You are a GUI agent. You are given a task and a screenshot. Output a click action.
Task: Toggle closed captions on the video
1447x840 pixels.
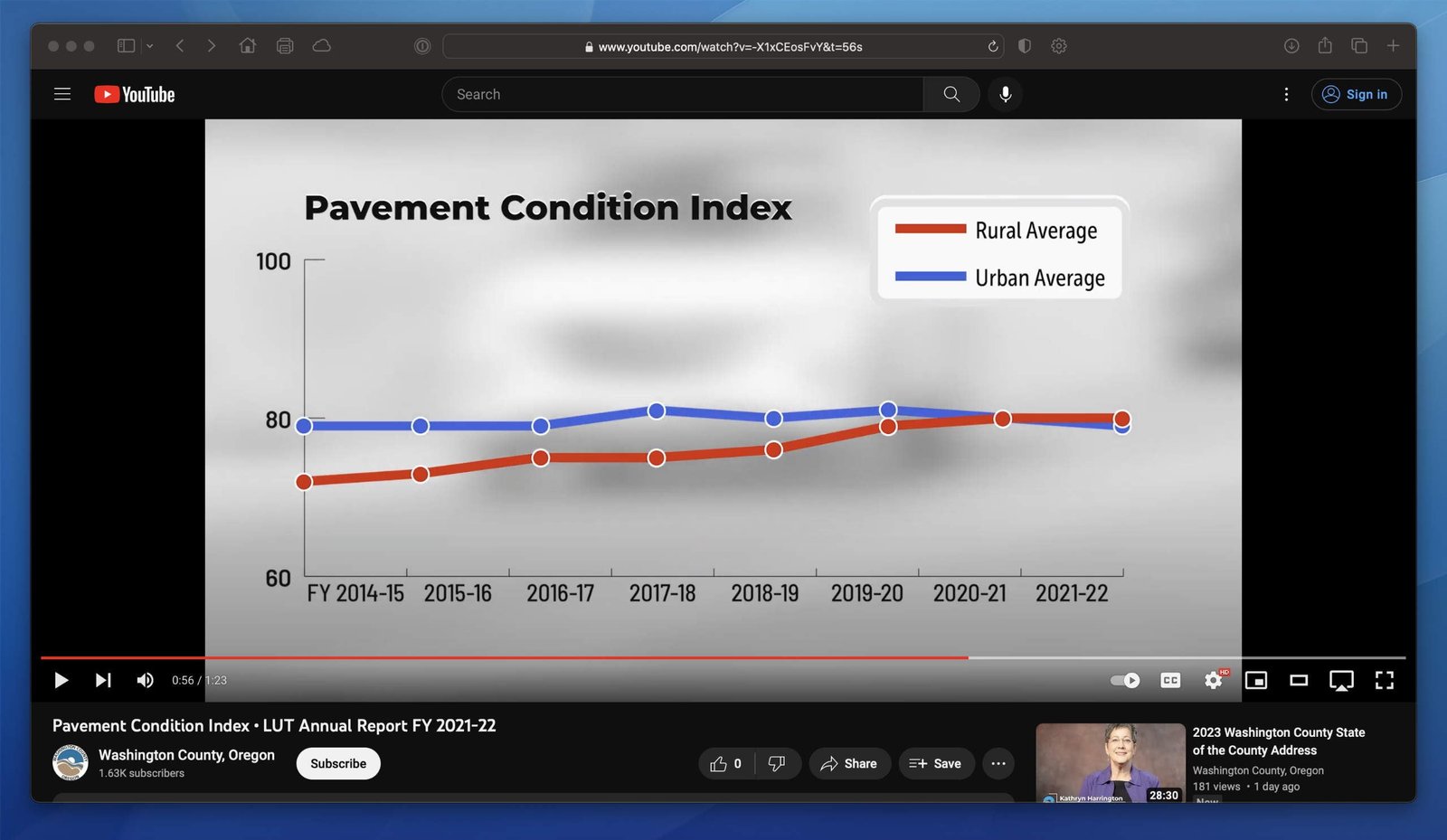[1170, 680]
